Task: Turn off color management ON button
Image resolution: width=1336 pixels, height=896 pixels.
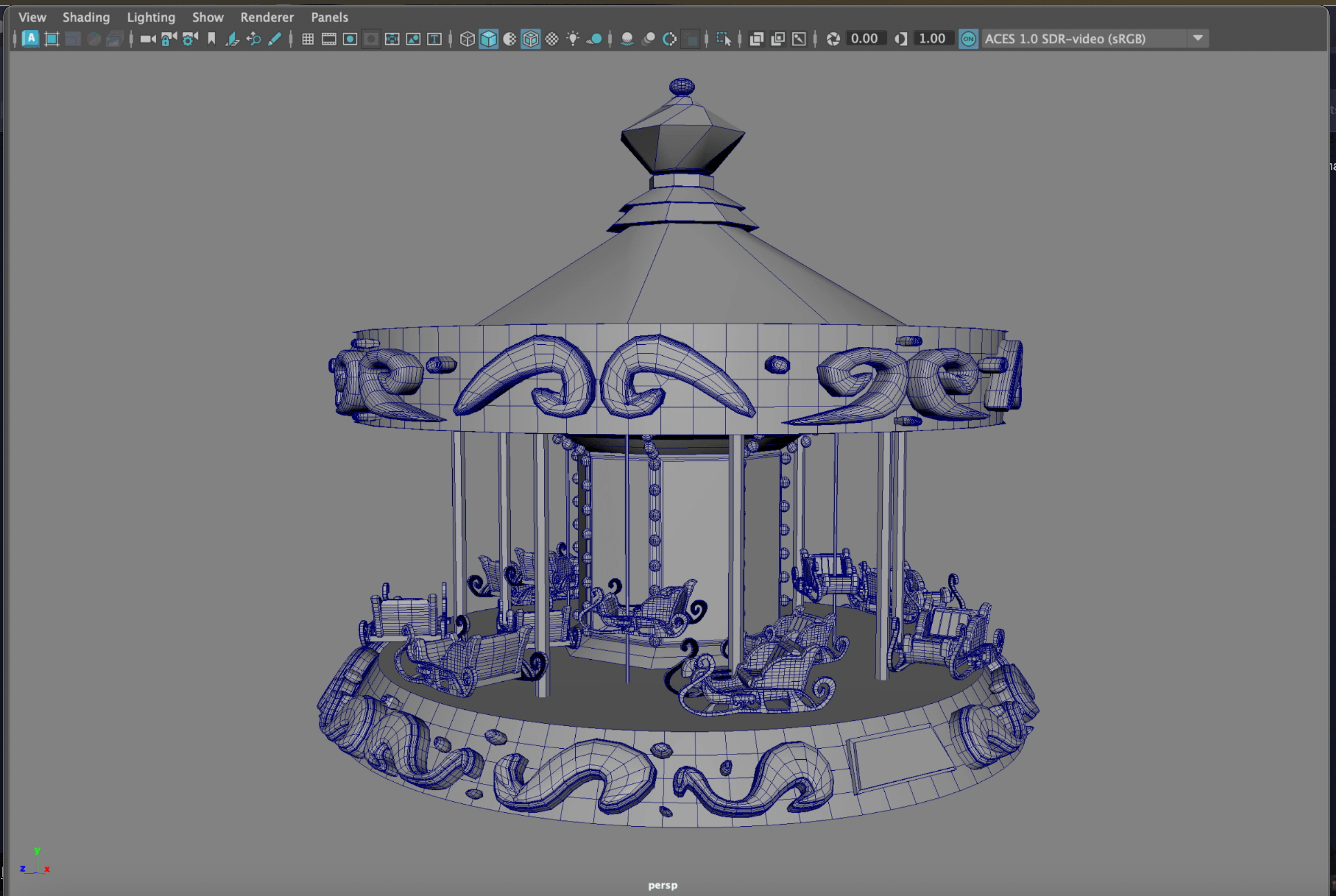Action: [968, 39]
